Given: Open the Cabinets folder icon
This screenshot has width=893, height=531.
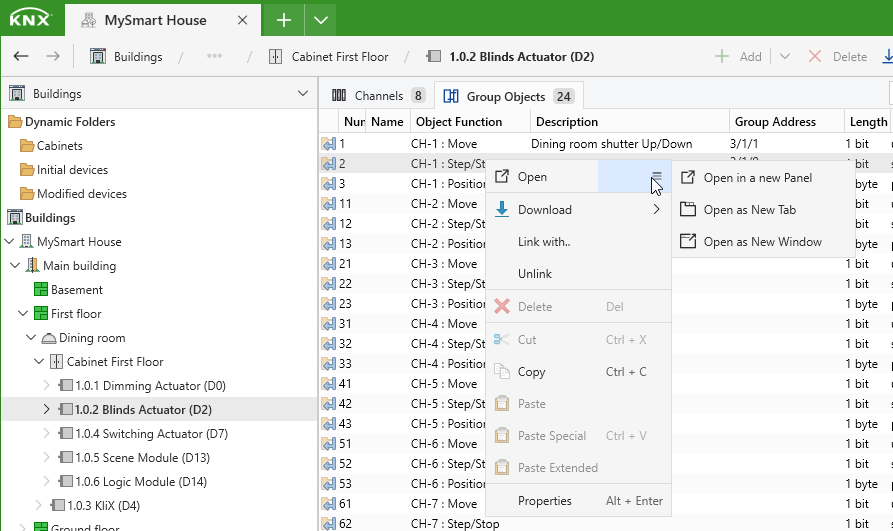Looking at the screenshot, I should click(x=27, y=146).
